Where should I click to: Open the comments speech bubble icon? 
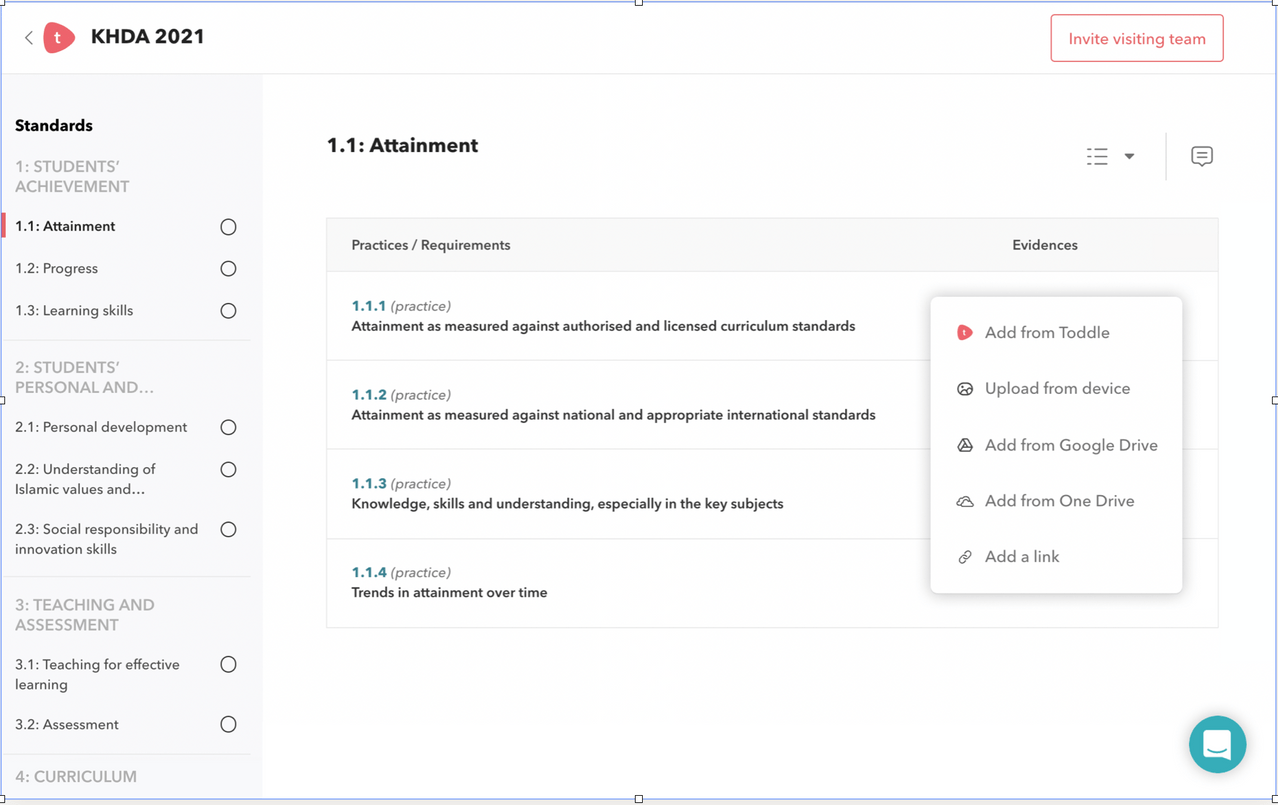tap(1201, 156)
